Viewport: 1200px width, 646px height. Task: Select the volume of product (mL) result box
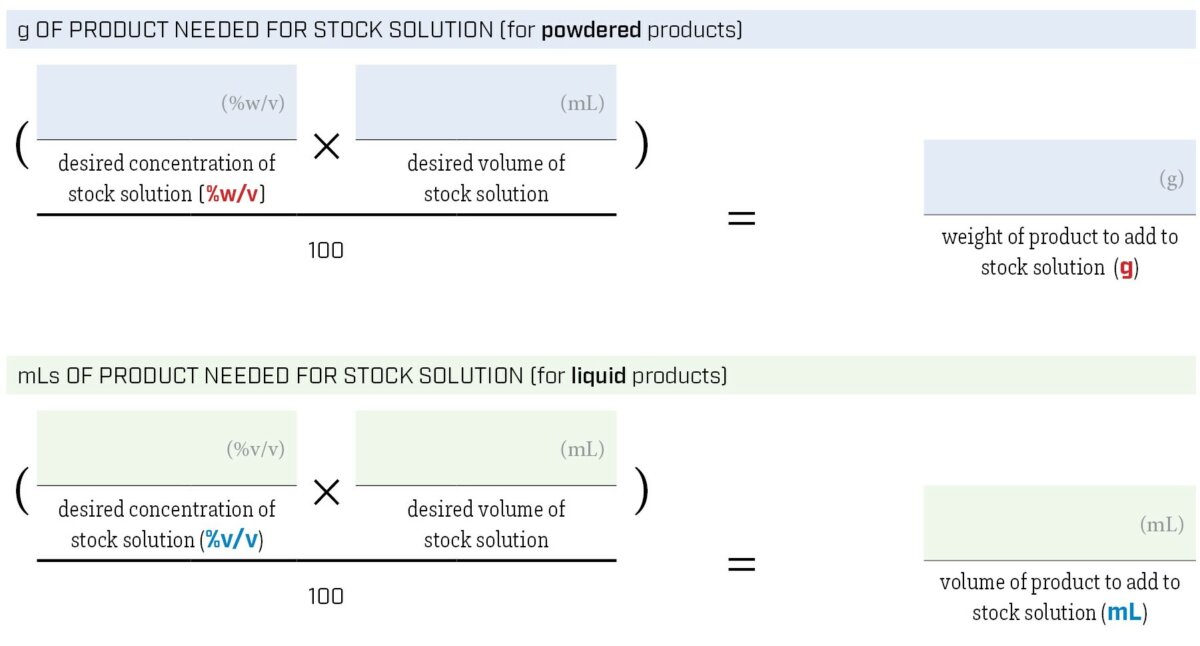[x=1059, y=523]
